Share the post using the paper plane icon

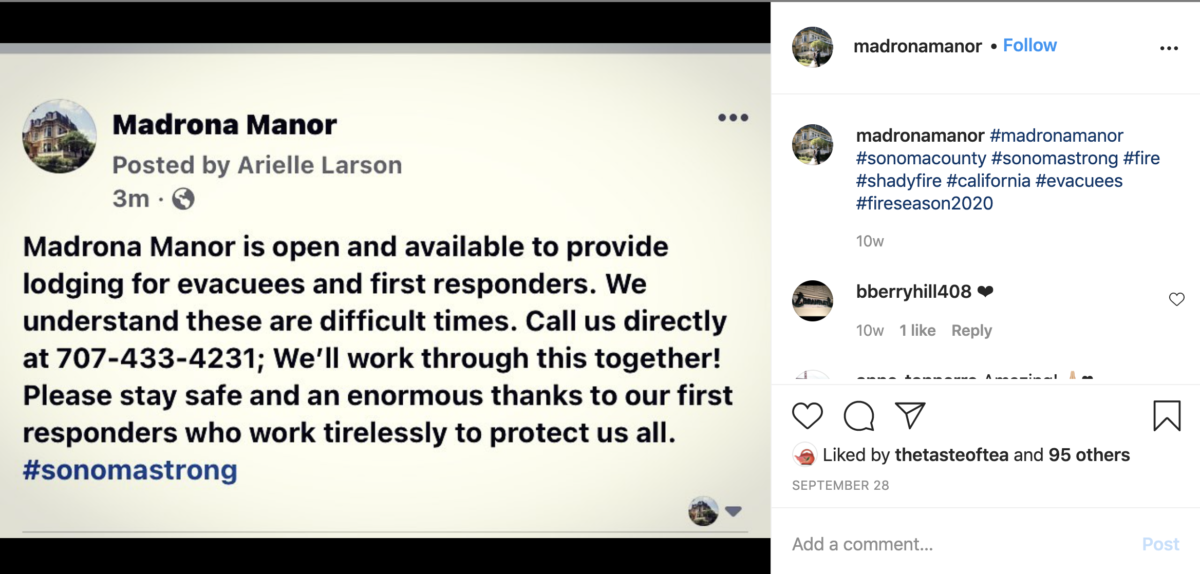[x=910, y=415]
